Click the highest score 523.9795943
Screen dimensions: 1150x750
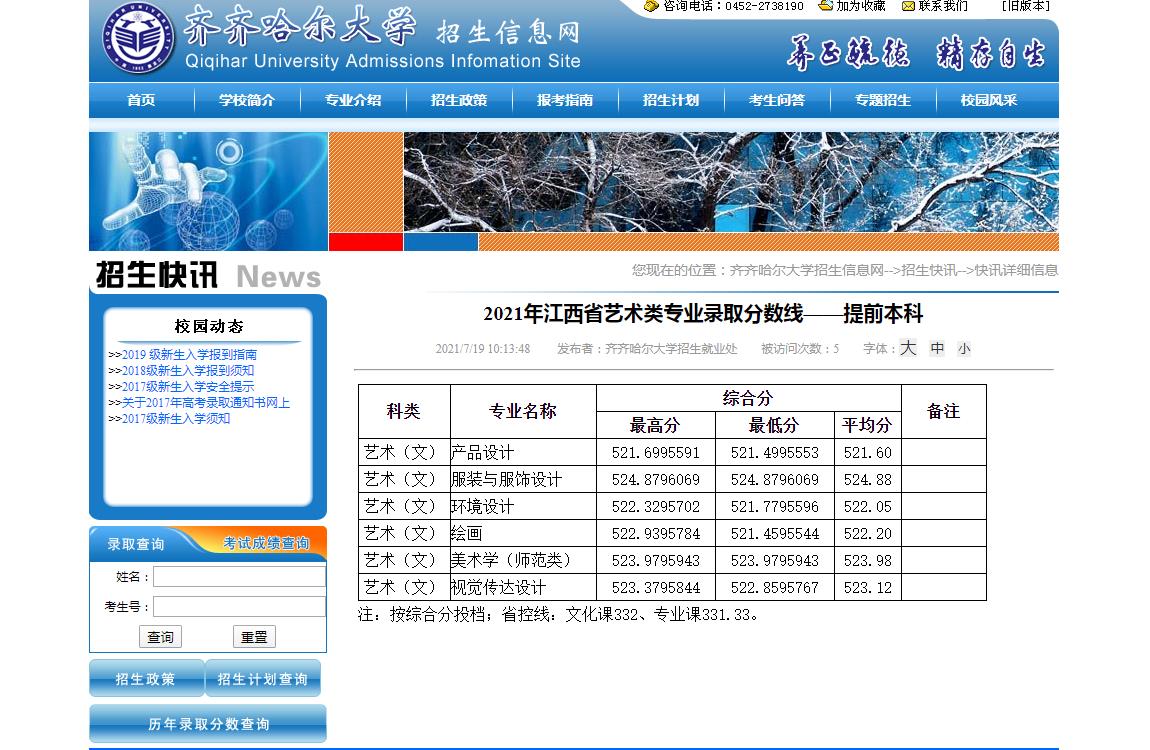pos(656,561)
